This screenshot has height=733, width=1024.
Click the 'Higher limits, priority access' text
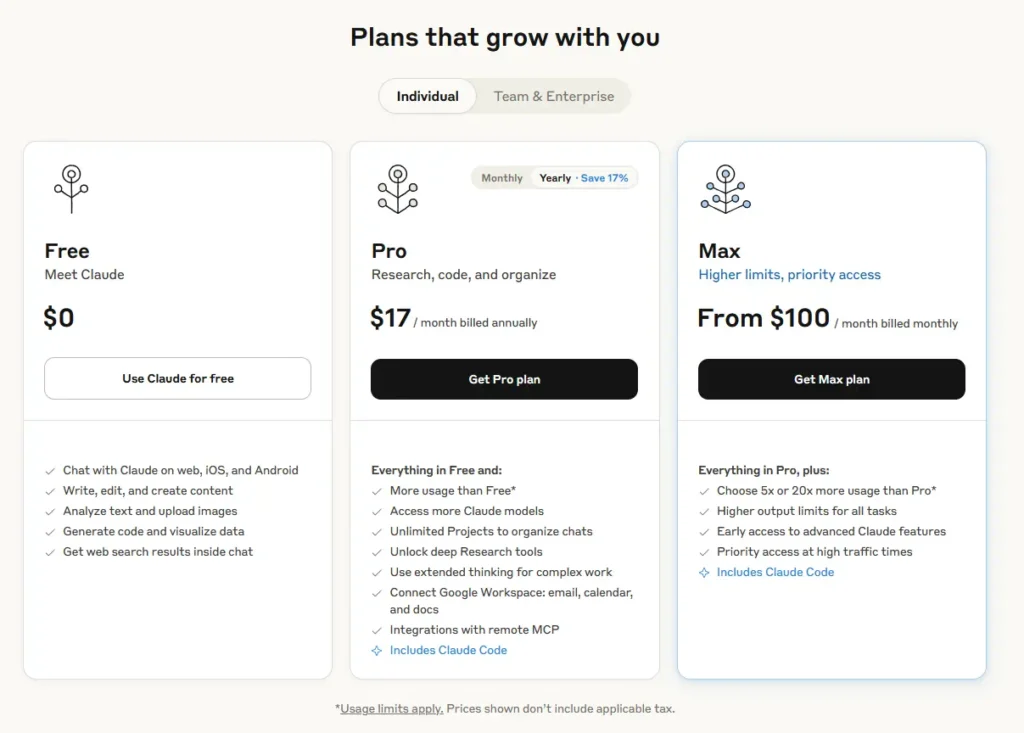pos(789,275)
